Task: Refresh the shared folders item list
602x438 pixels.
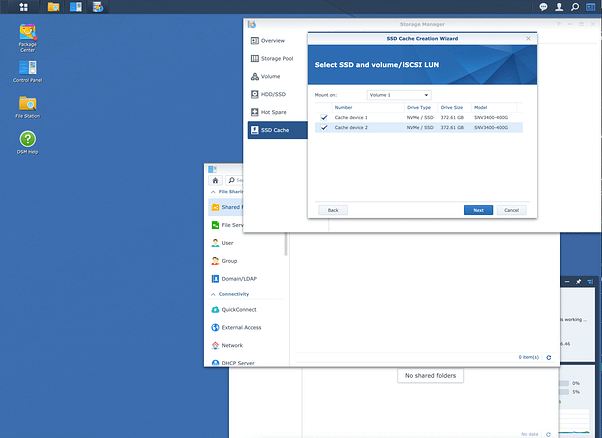Action: [x=548, y=356]
